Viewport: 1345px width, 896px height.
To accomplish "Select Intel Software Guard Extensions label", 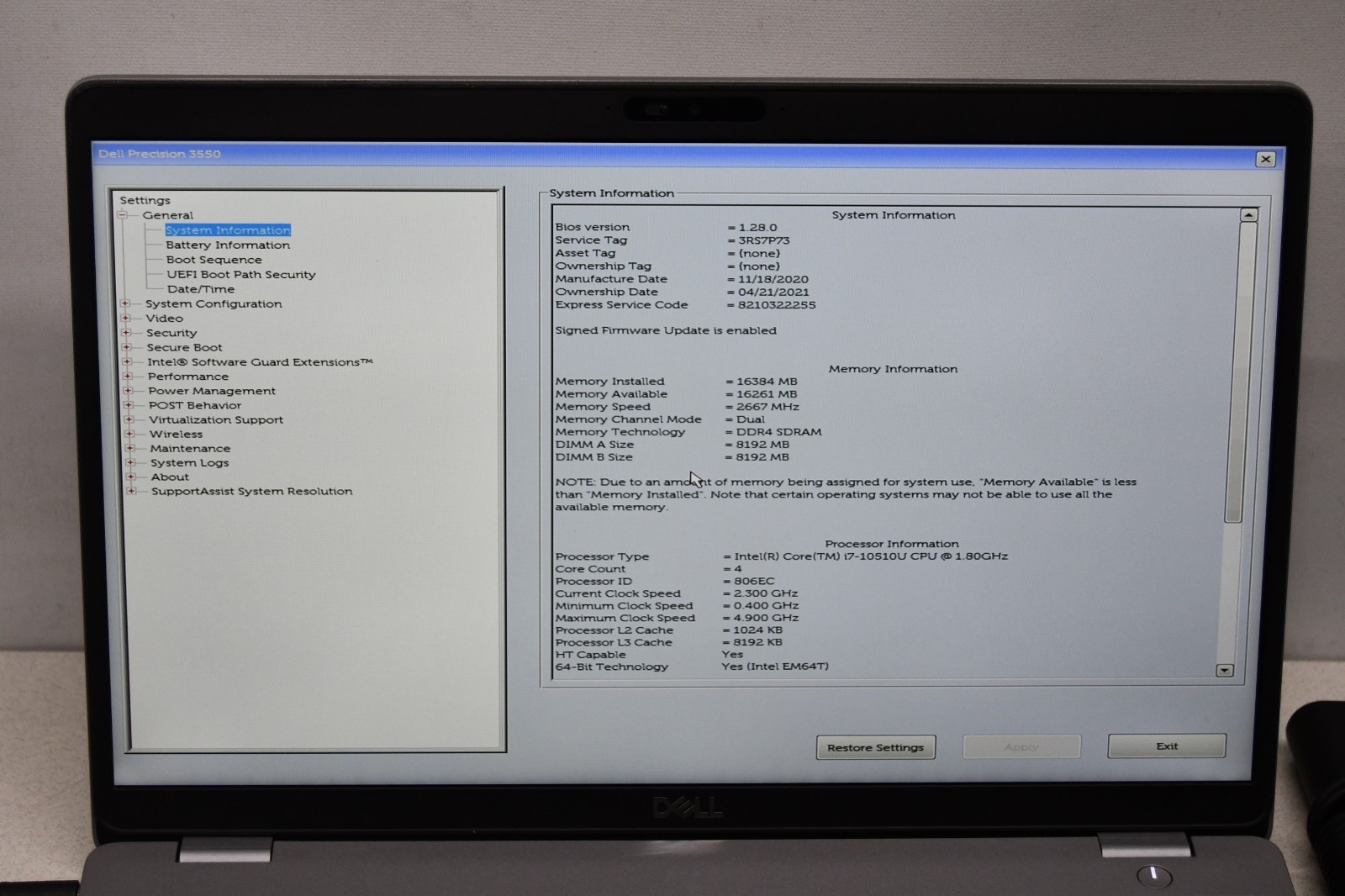I will tap(260, 361).
